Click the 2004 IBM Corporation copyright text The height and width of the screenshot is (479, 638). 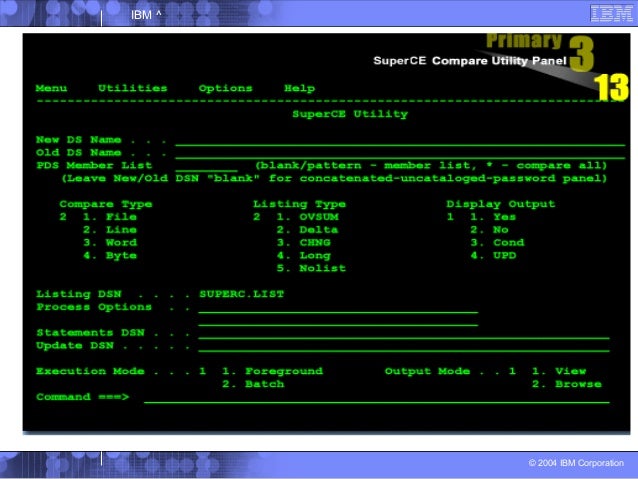(576, 463)
